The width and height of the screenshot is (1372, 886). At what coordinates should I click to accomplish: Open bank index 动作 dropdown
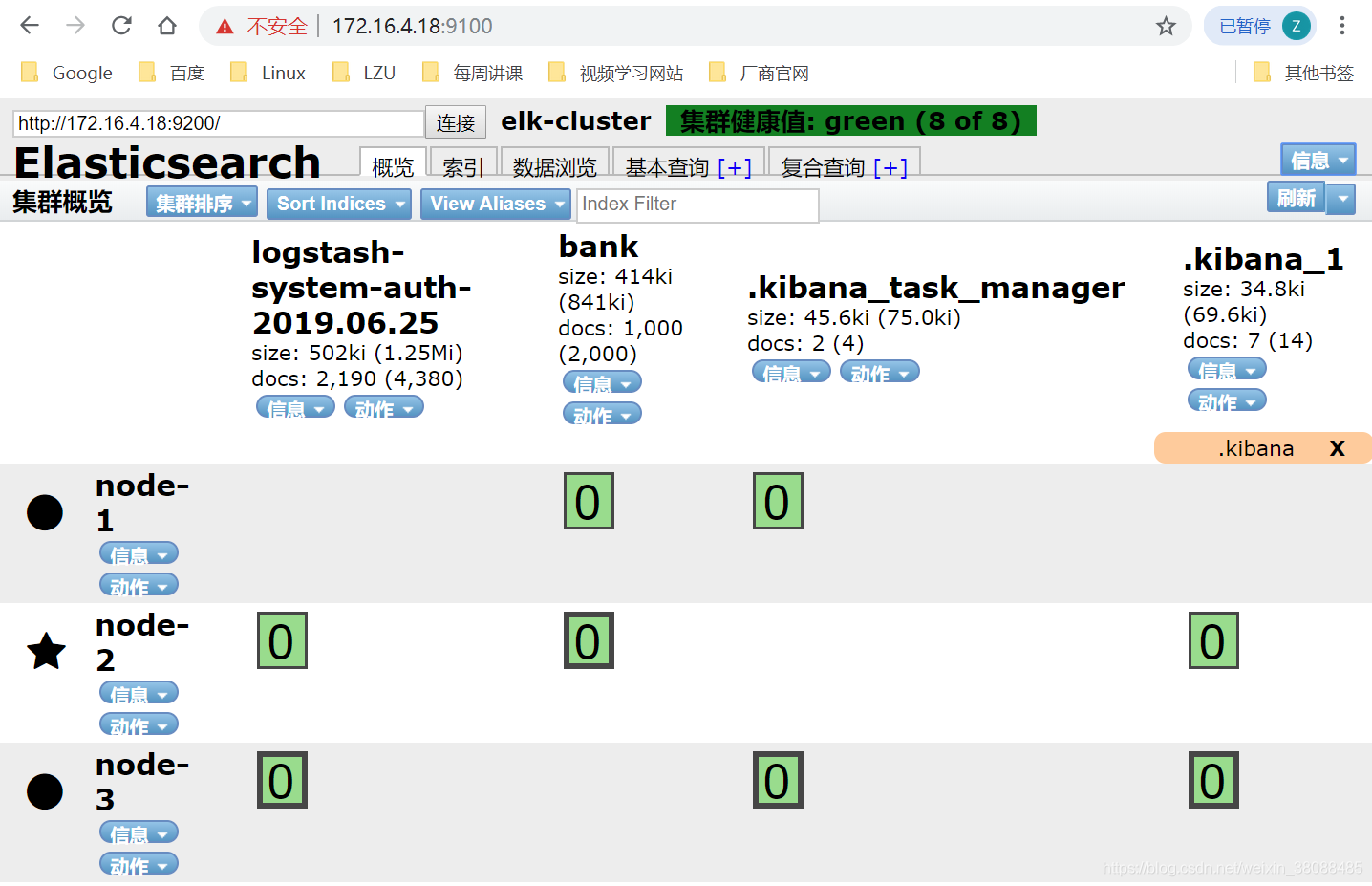pos(602,415)
